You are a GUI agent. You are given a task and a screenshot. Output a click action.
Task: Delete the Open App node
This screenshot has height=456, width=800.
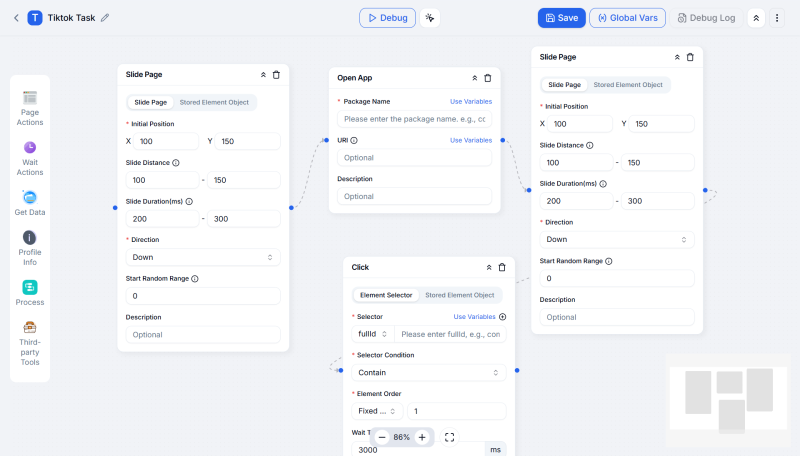point(488,78)
